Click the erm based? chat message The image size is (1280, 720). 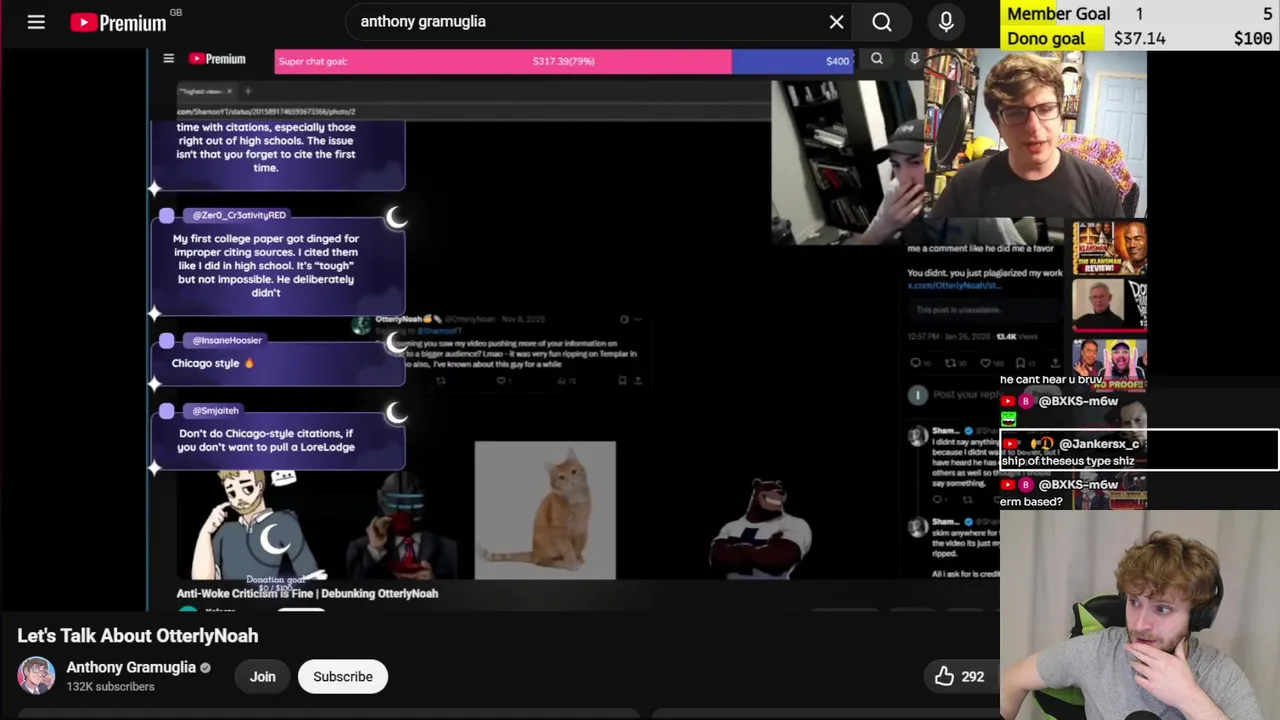click(x=1031, y=502)
